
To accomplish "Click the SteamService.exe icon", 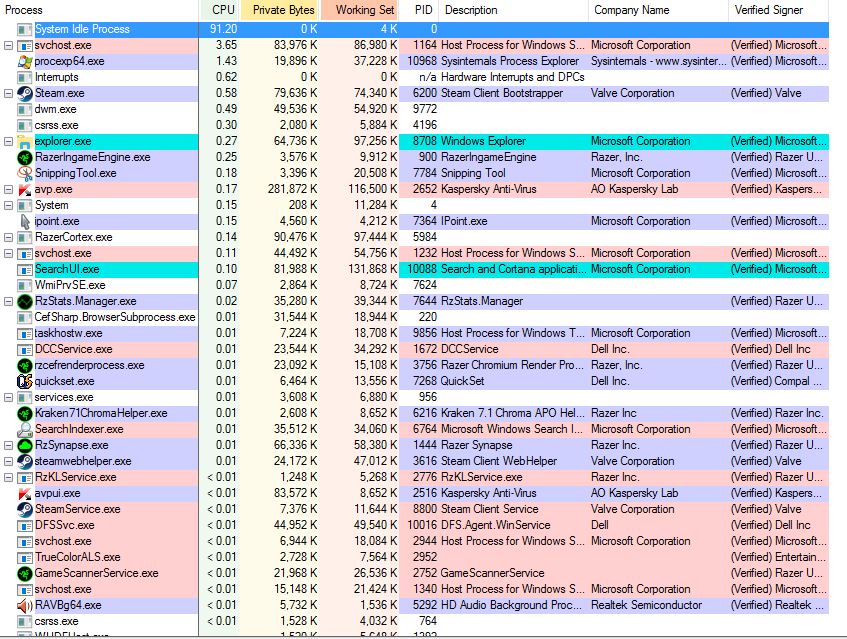I will pos(25,509).
